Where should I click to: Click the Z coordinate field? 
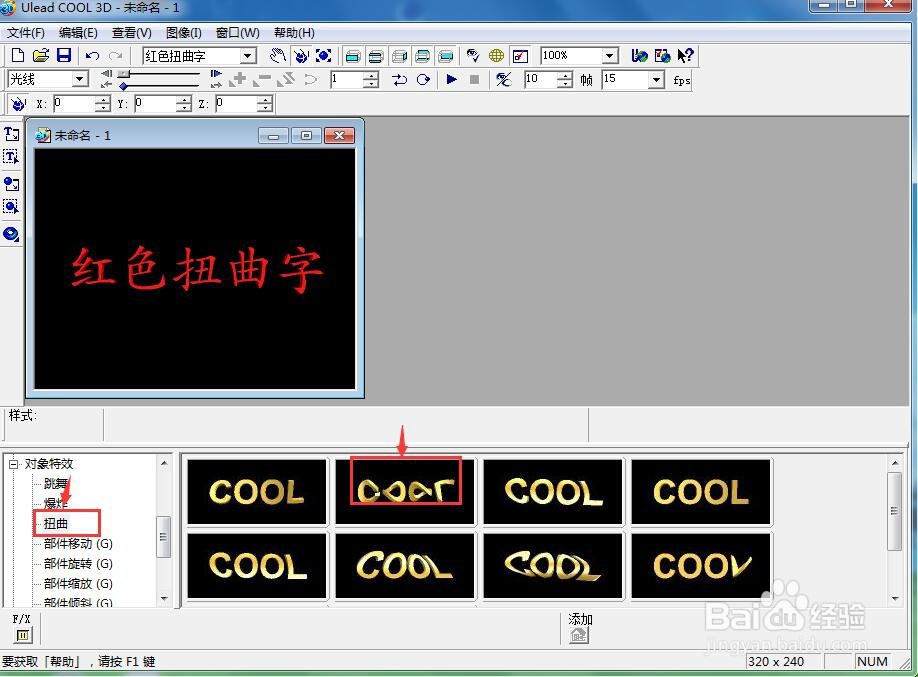(237, 104)
